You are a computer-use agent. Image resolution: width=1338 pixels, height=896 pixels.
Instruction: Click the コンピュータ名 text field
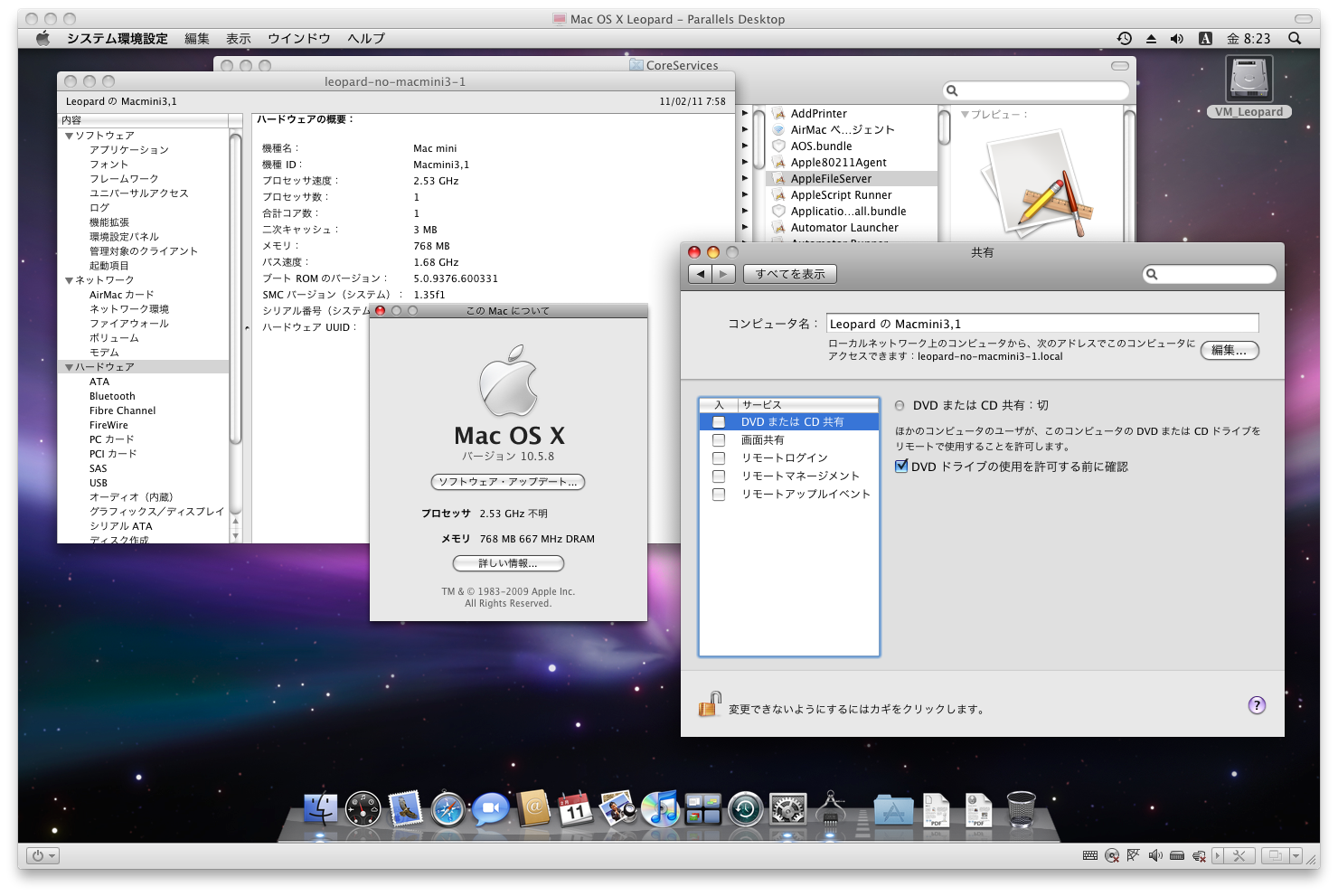(1041, 324)
